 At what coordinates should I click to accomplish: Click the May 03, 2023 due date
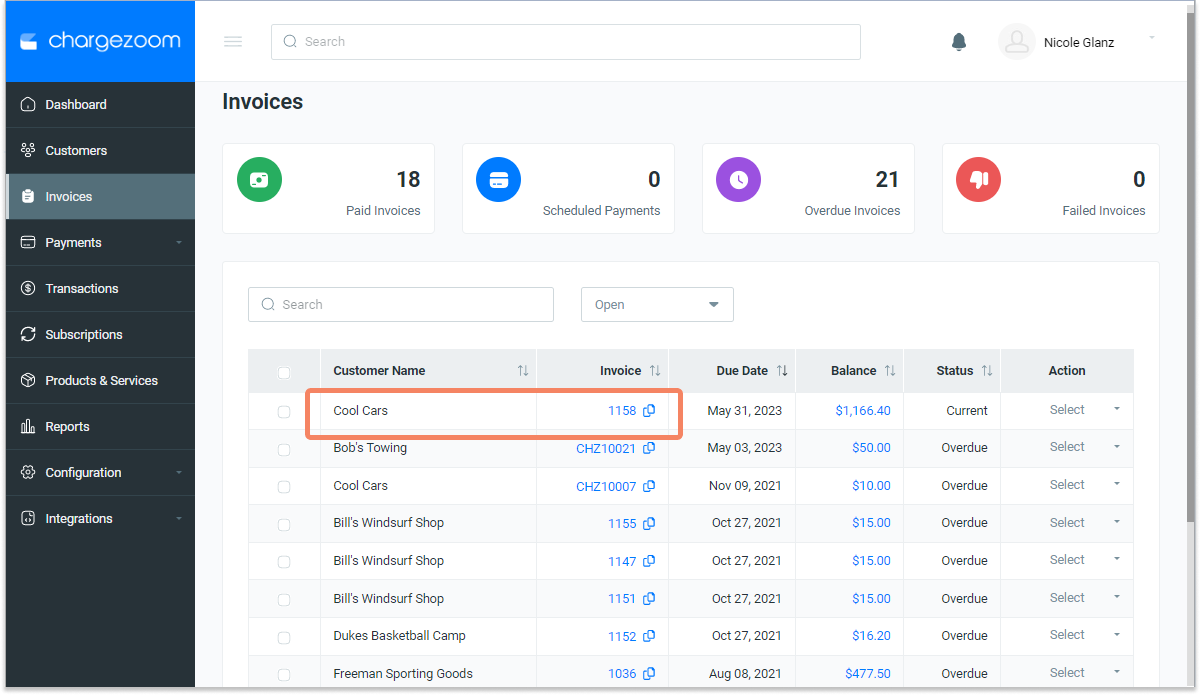tap(745, 448)
